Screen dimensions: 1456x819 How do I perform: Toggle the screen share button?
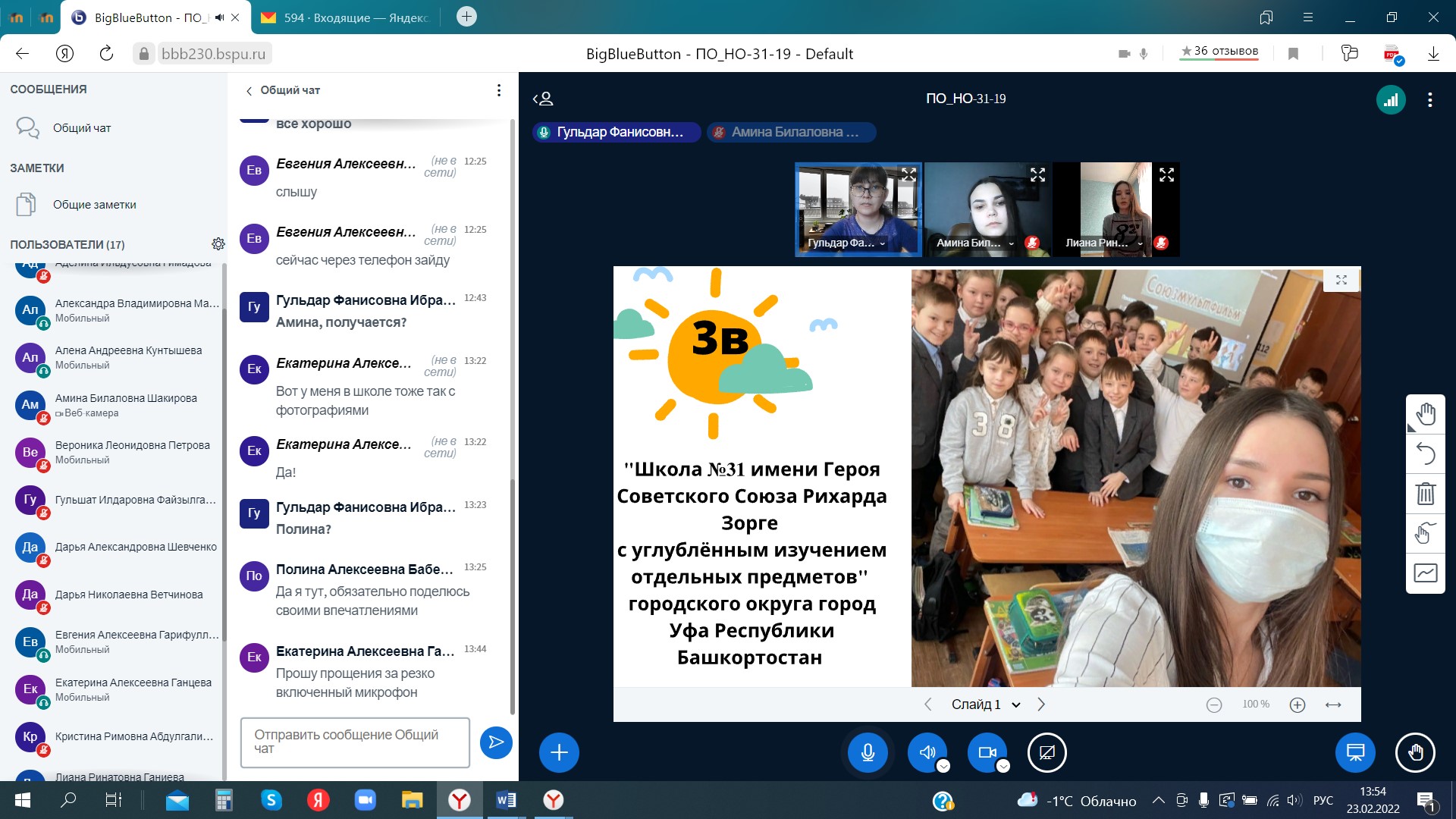pyautogui.click(x=1046, y=752)
